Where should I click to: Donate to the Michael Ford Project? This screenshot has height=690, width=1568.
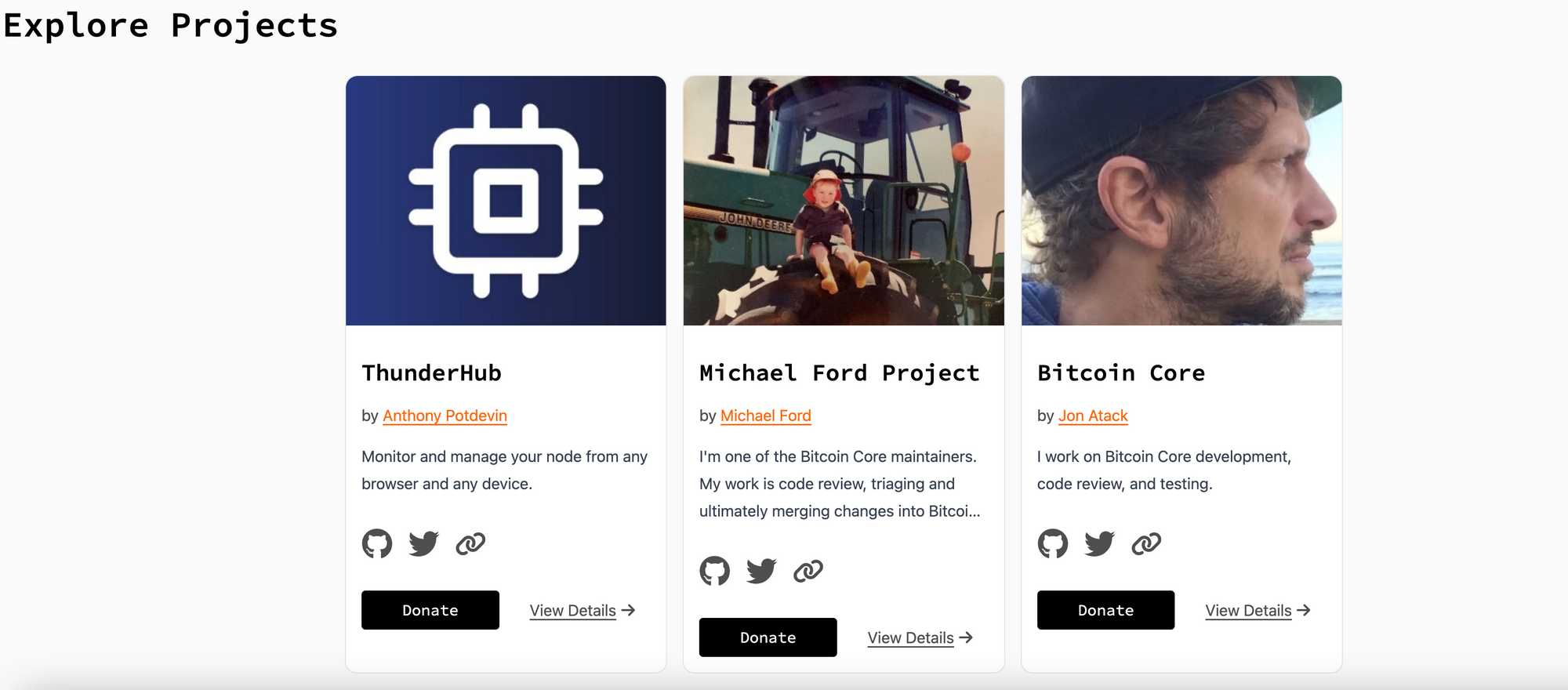pyautogui.click(x=768, y=637)
